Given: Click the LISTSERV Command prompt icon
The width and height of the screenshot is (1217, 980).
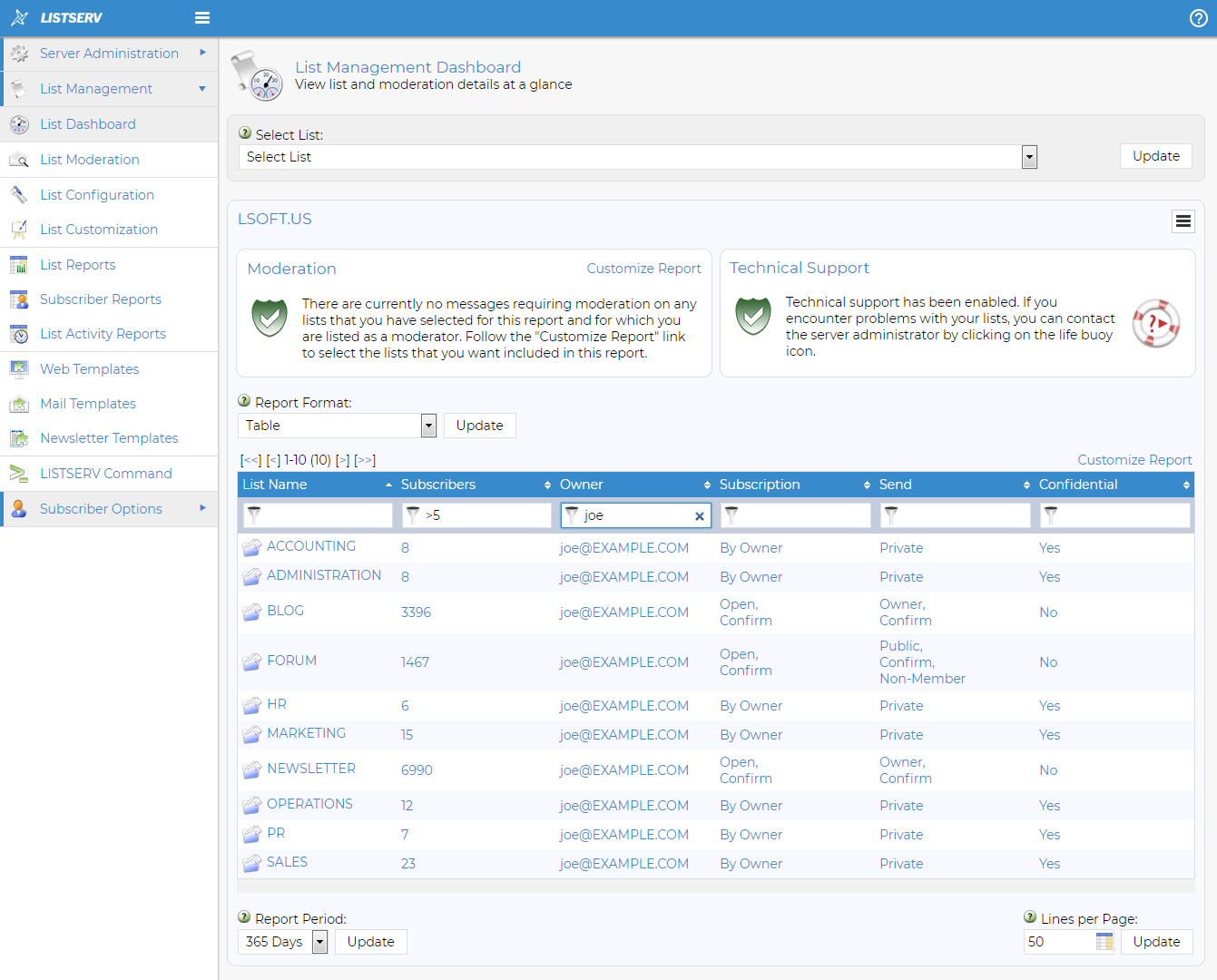Looking at the screenshot, I should coord(19,474).
